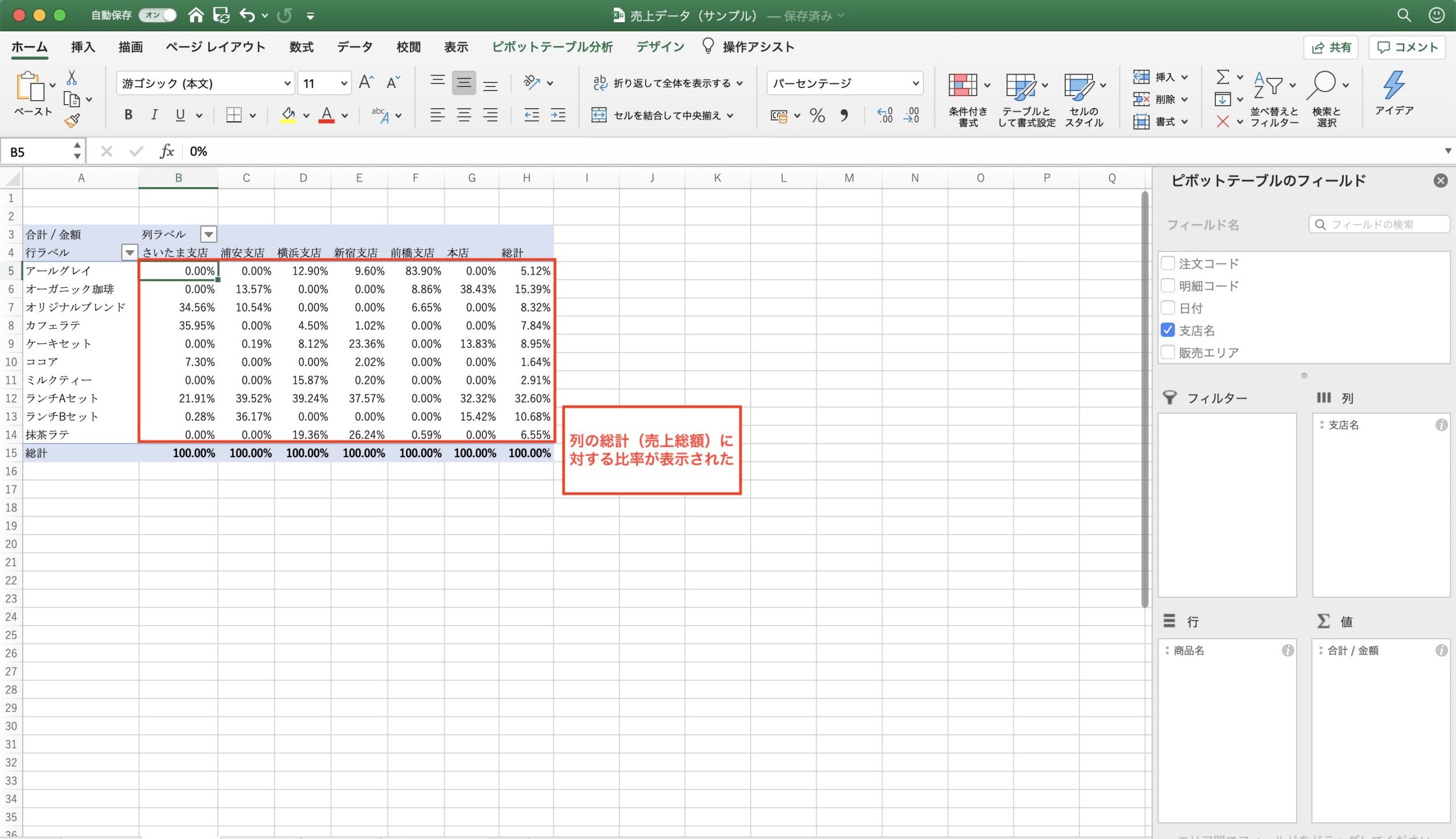This screenshot has height=839, width=1456.
Task: Click the Decrease Font Size icon
Action: click(393, 82)
